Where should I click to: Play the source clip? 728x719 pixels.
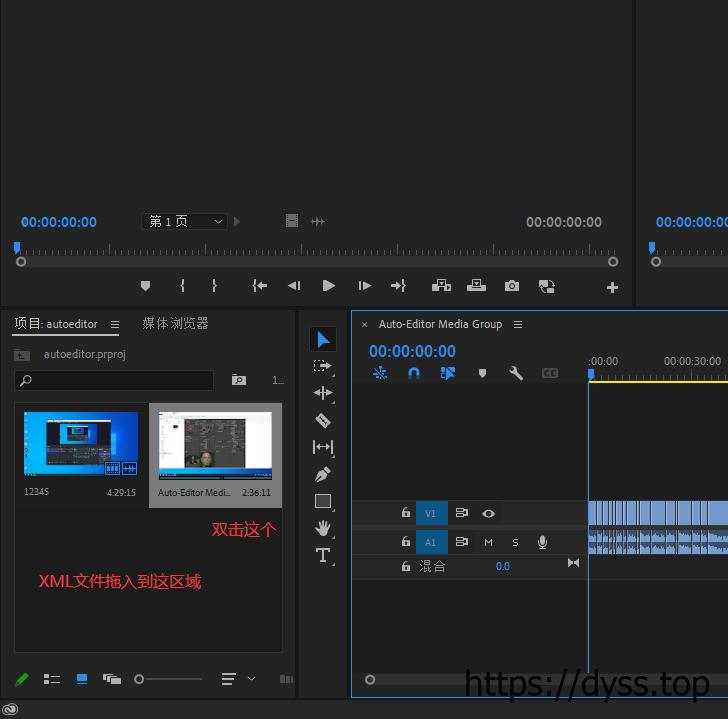point(328,286)
